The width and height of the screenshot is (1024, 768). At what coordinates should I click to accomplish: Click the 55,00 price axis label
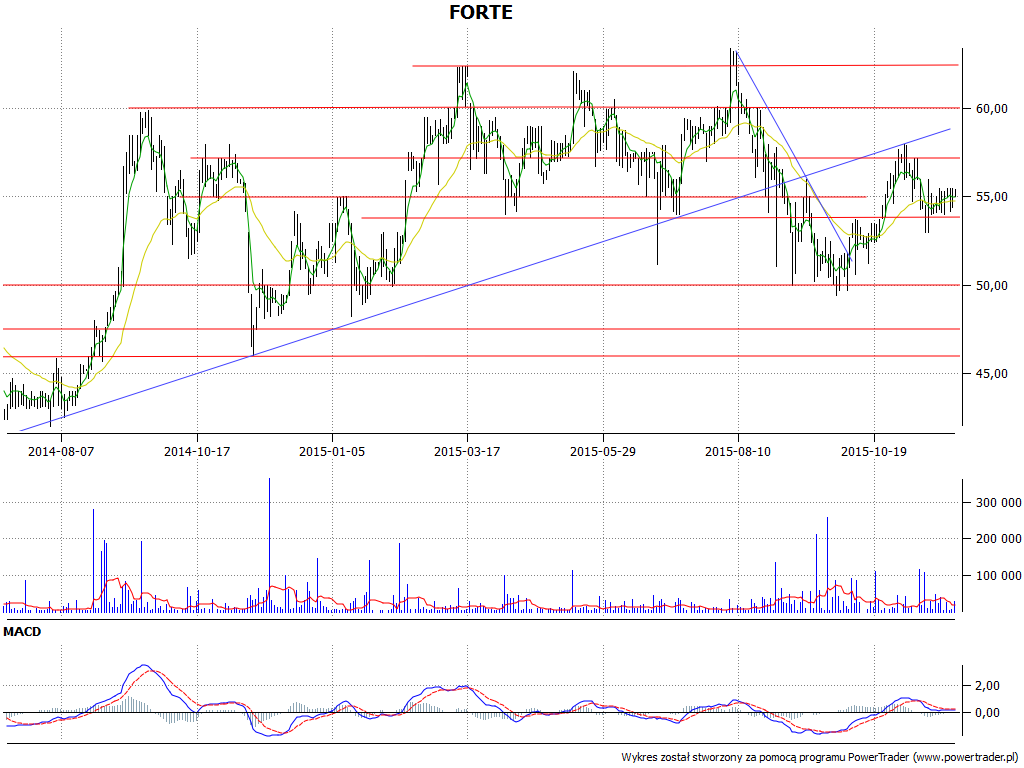tap(991, 197)
